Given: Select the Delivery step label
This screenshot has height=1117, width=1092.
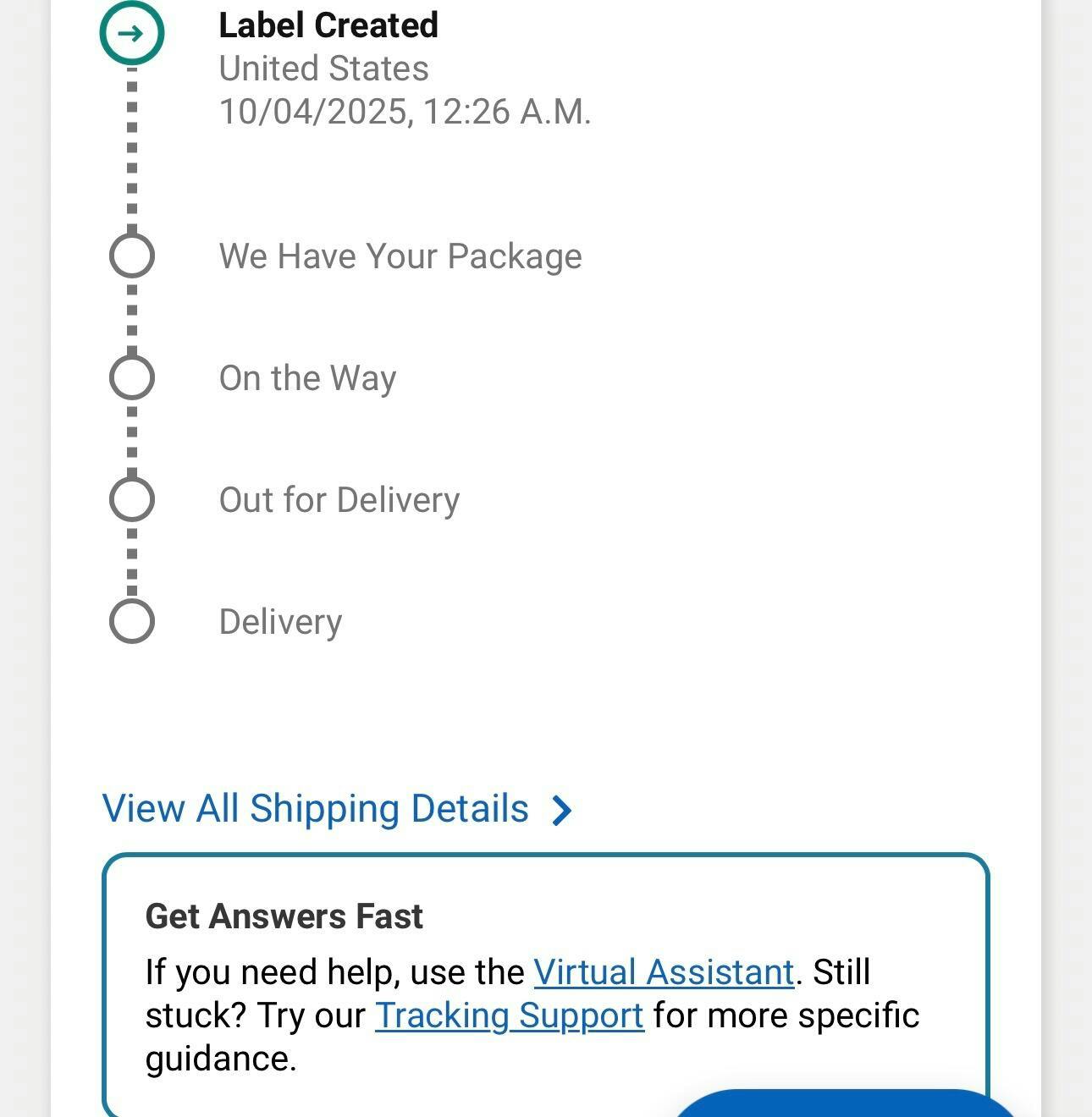Looking at the screenshot, I should (x=280, y=622).
